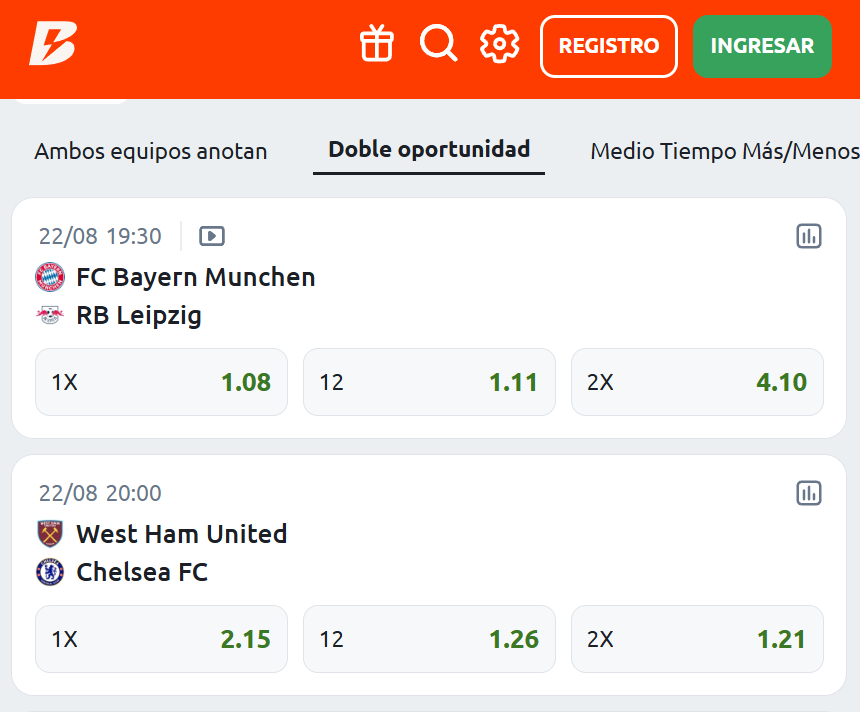Screen dimensions: 860x712
Task: Click the REGISTRO button
Action: point(609,46)
